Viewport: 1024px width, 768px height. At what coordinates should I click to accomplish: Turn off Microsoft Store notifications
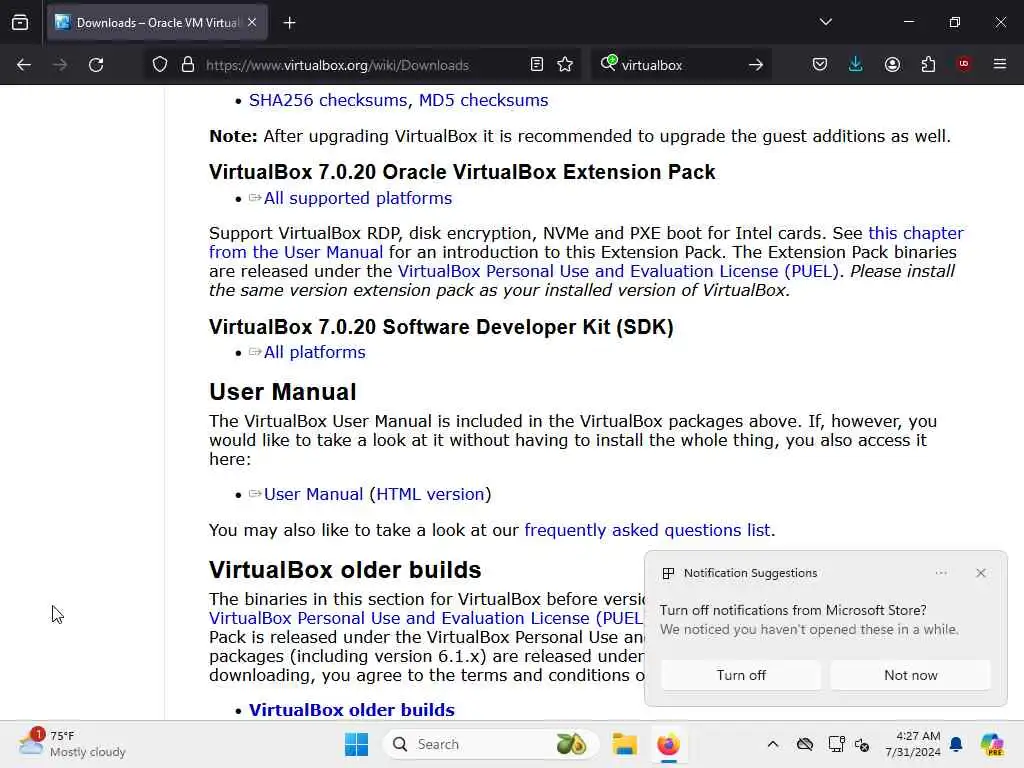tap(741, 675)
